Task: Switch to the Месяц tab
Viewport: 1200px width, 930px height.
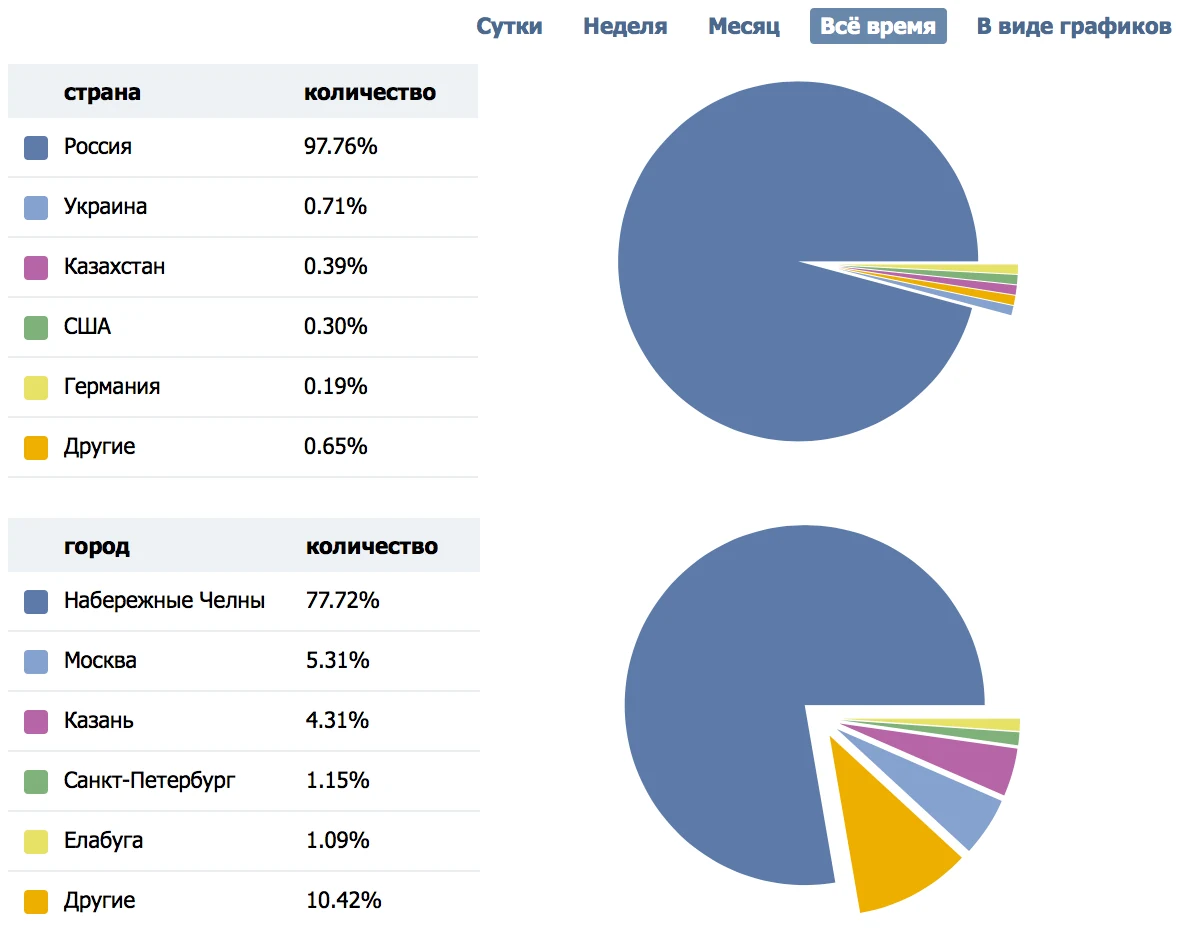Action: coord(744,26)
